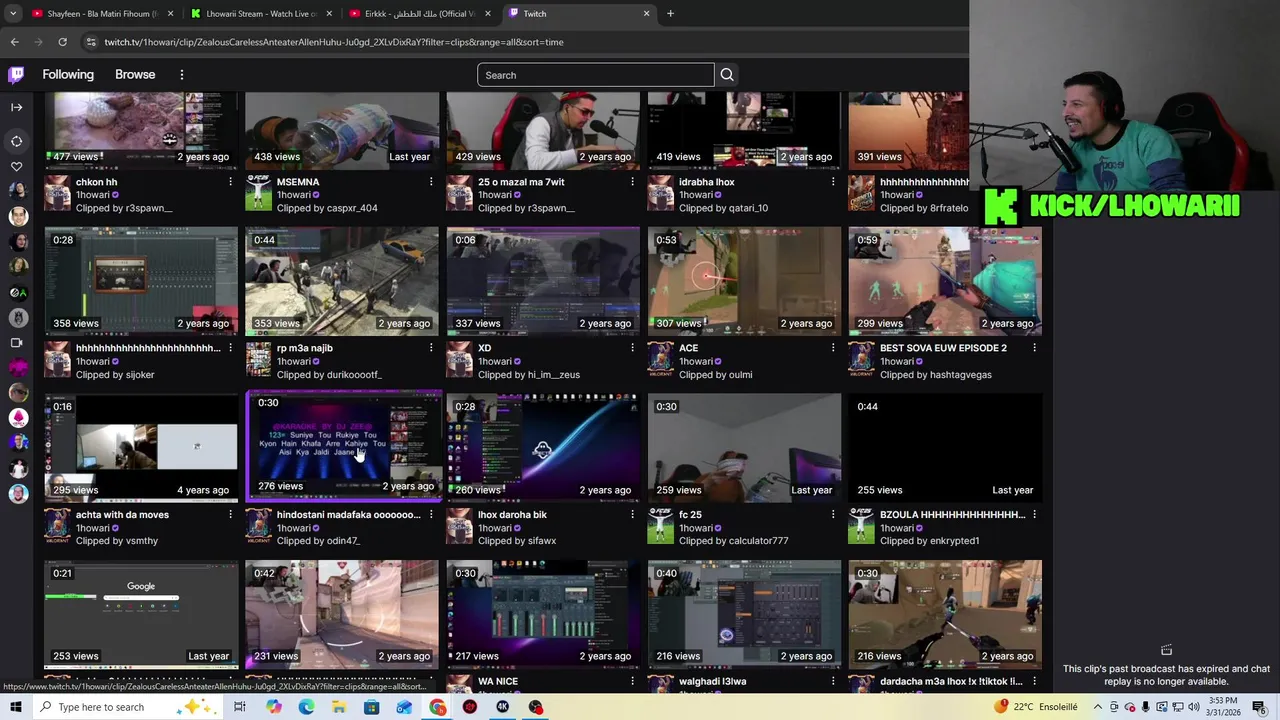Open hindostani madafaka clip thumbnail
Viewport: 1280px width, 720px height.
click(343, 446)
